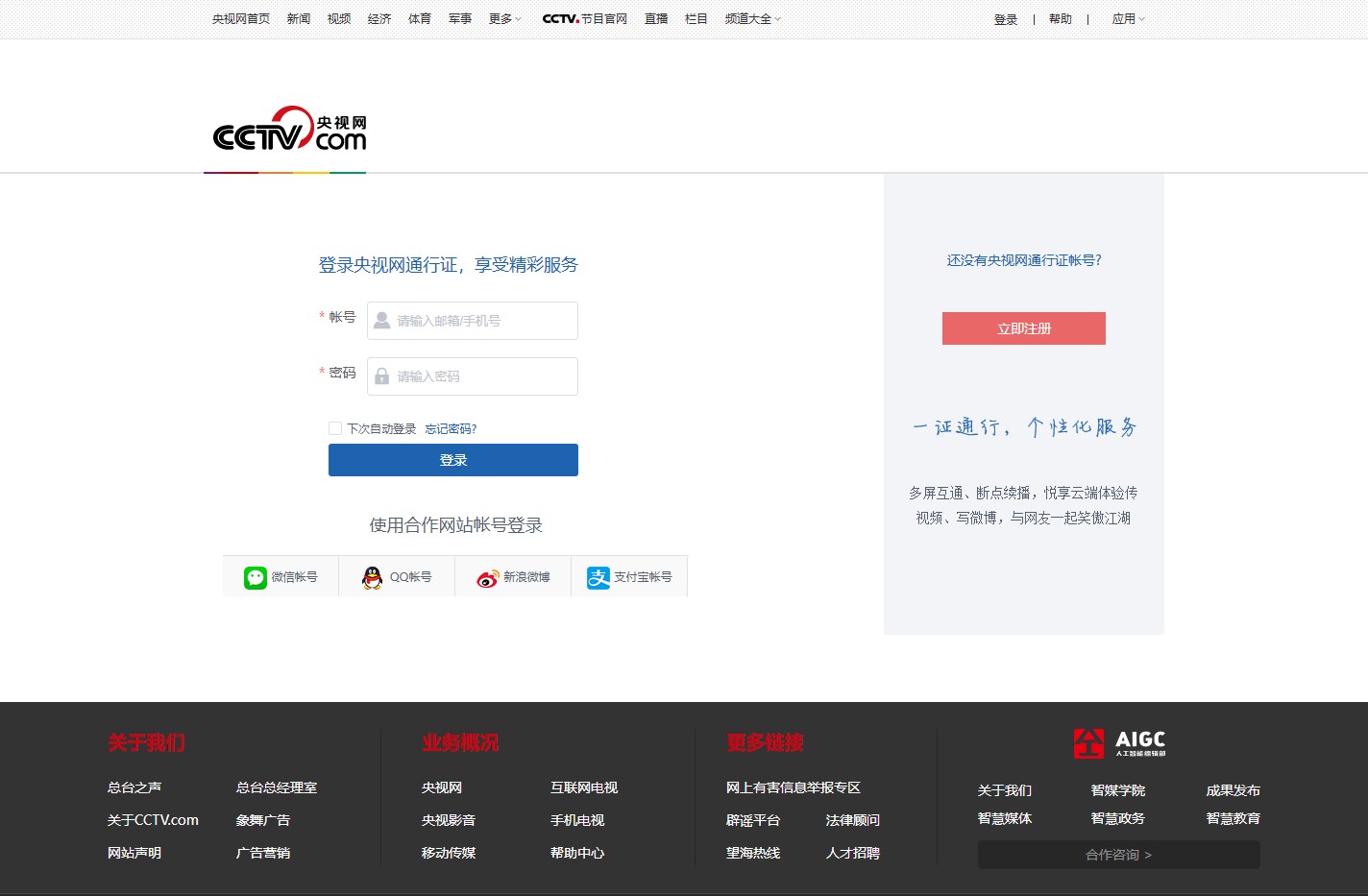The height and width of the screenshot is (896, 1368).
Task: Open CCTV.节目官网 link
Action: (585, 19)
